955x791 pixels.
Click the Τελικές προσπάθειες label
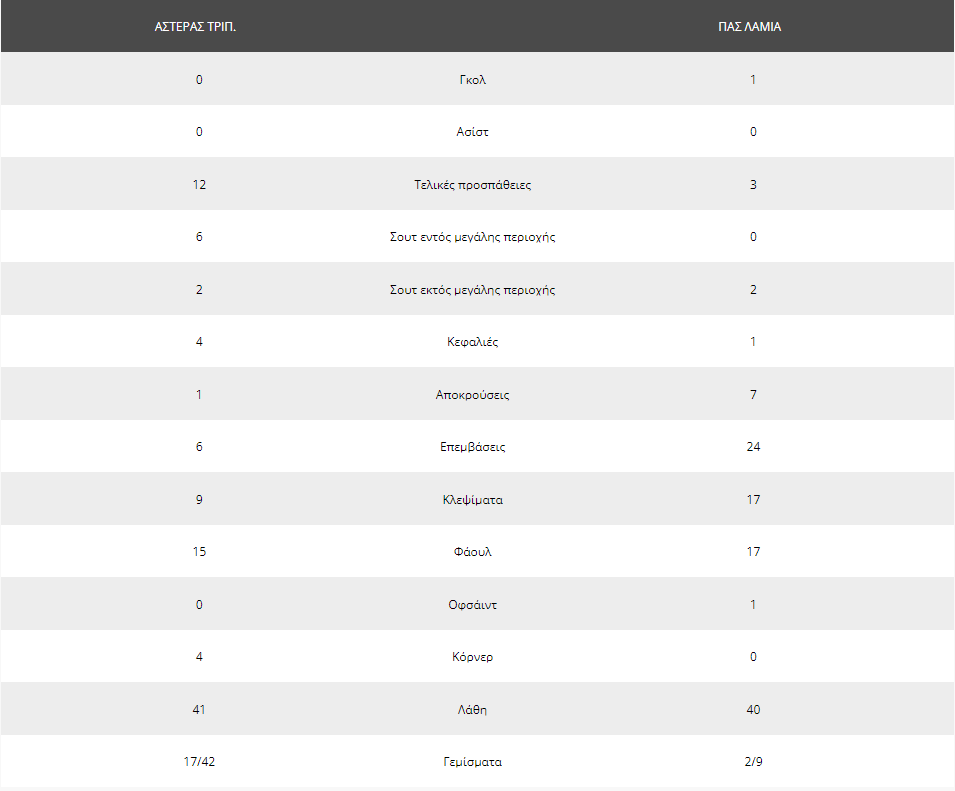coord(473,185)
